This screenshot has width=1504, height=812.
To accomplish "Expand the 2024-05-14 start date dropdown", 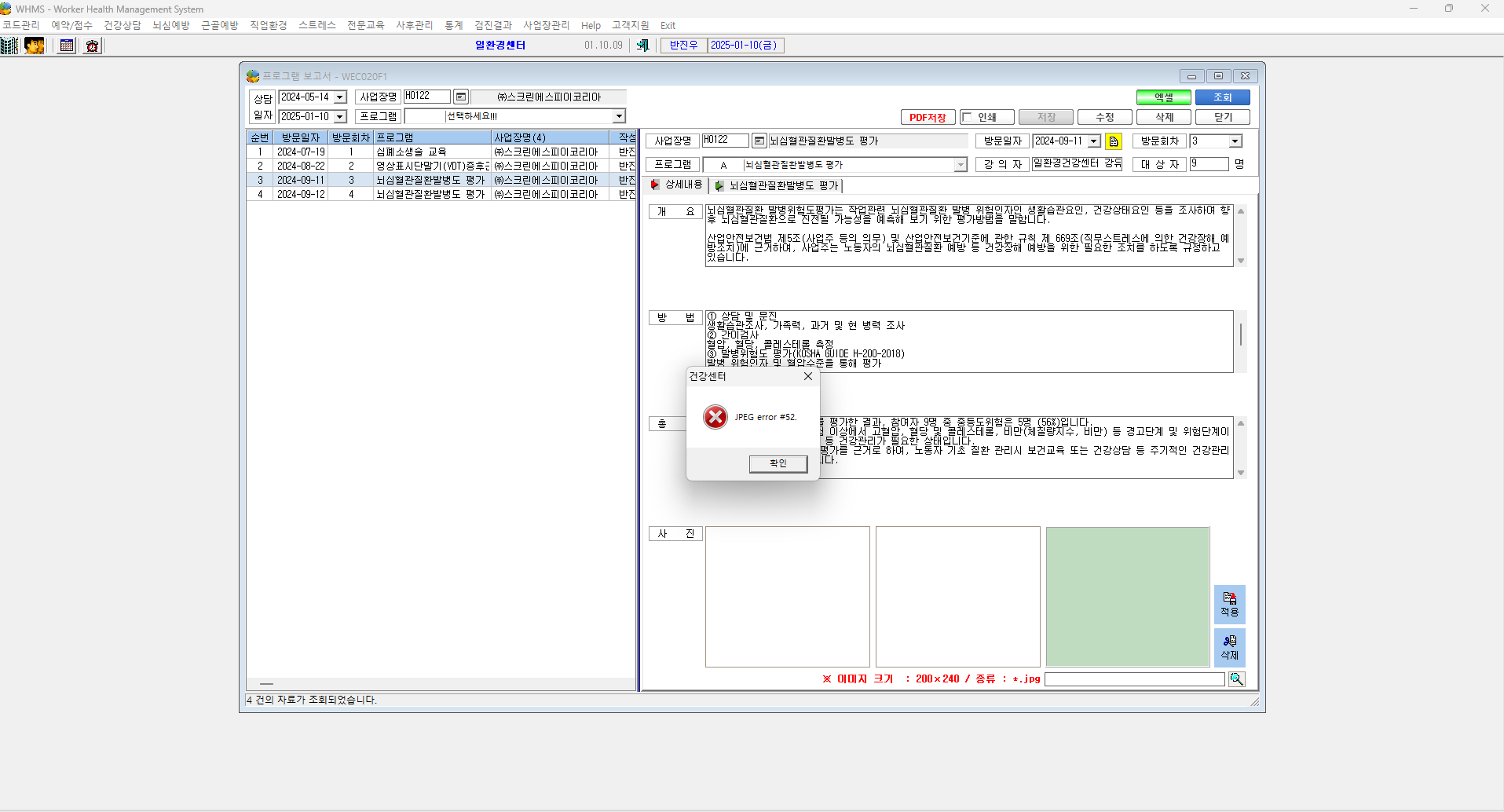I will click(x=340, y=97).
